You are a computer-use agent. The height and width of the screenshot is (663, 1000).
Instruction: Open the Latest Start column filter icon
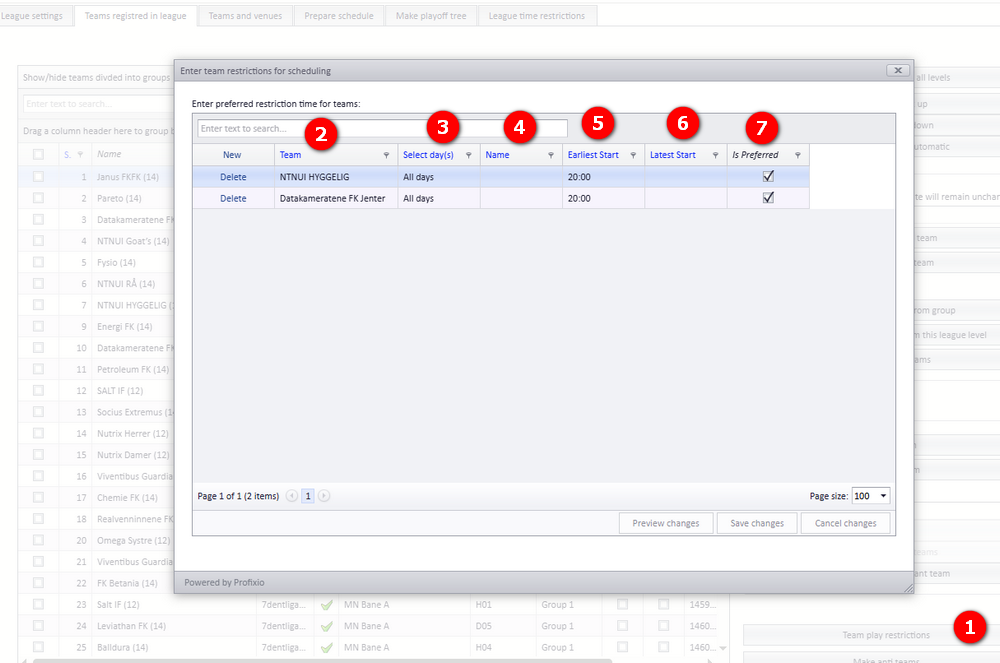[715, 155]
